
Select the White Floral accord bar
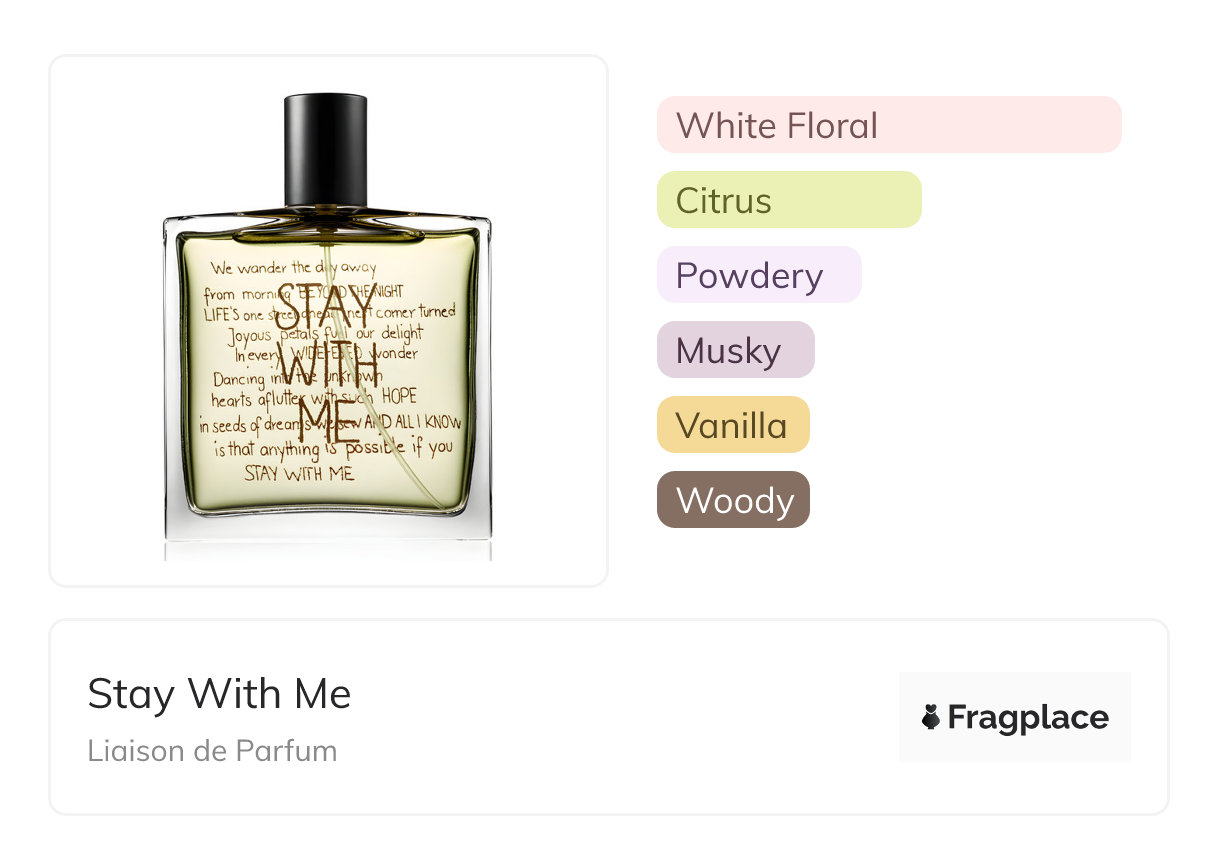pos(889,125)
